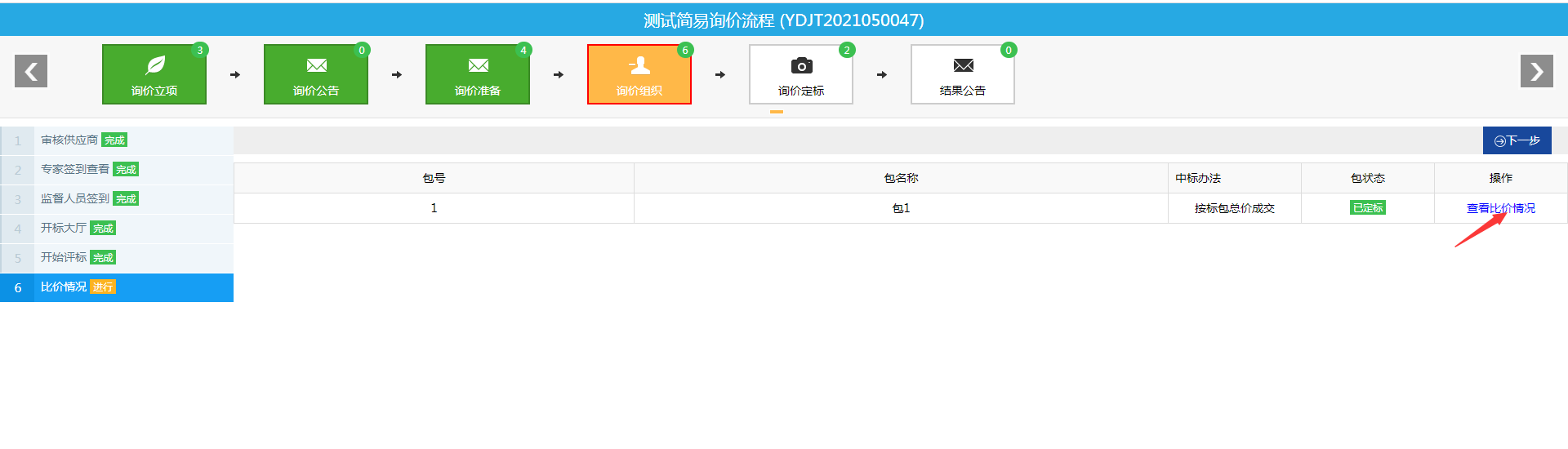Click the badge count 2 on 询价定标
1568x449 pixels.
pos(847,50)
